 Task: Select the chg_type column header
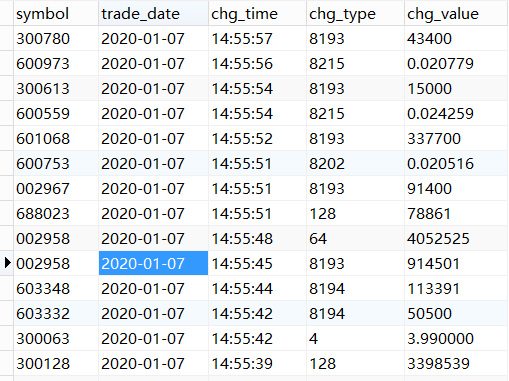[355, 14]
